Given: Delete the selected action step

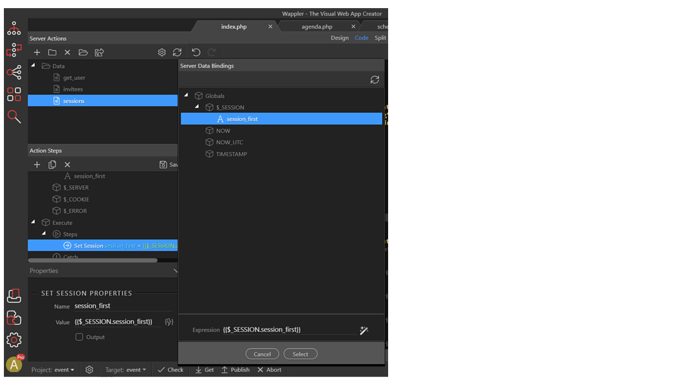Looking at the screenshot, I should (67, 165).
